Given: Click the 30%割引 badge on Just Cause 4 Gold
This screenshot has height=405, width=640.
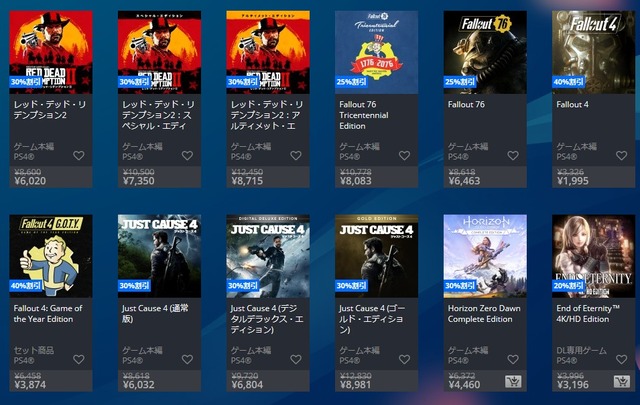Looking at the screenshot, I should coord(351,286).
